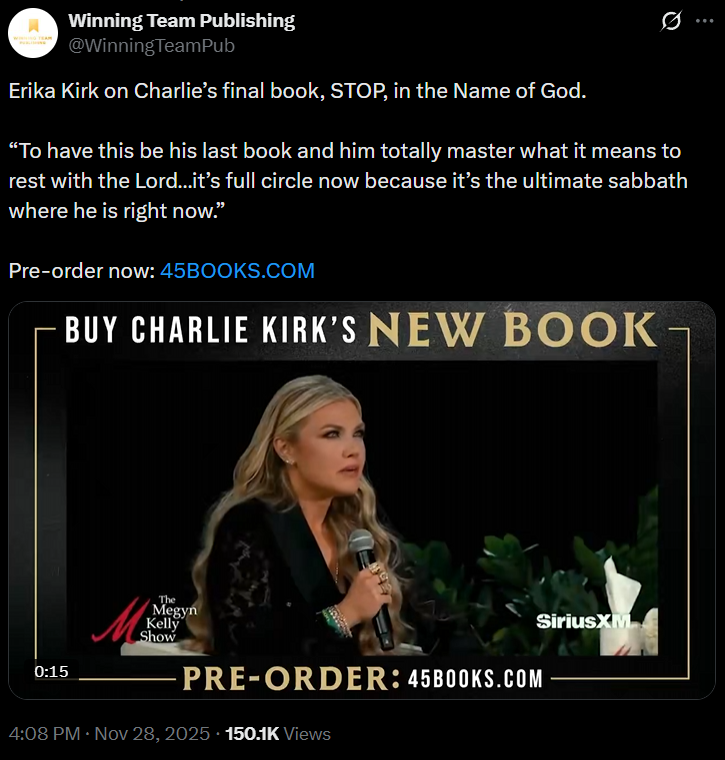Click the microphone shown in the video

(371, 587)
